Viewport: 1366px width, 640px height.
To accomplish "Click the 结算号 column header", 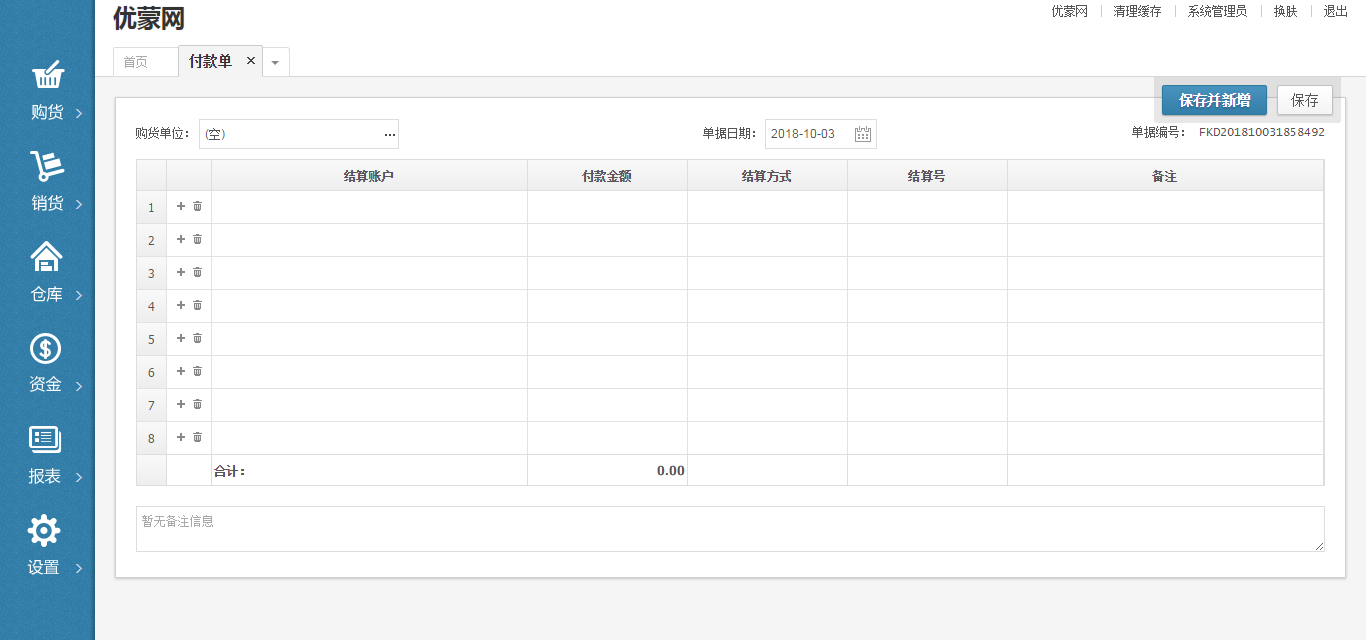I will click(x=927, y=175).
